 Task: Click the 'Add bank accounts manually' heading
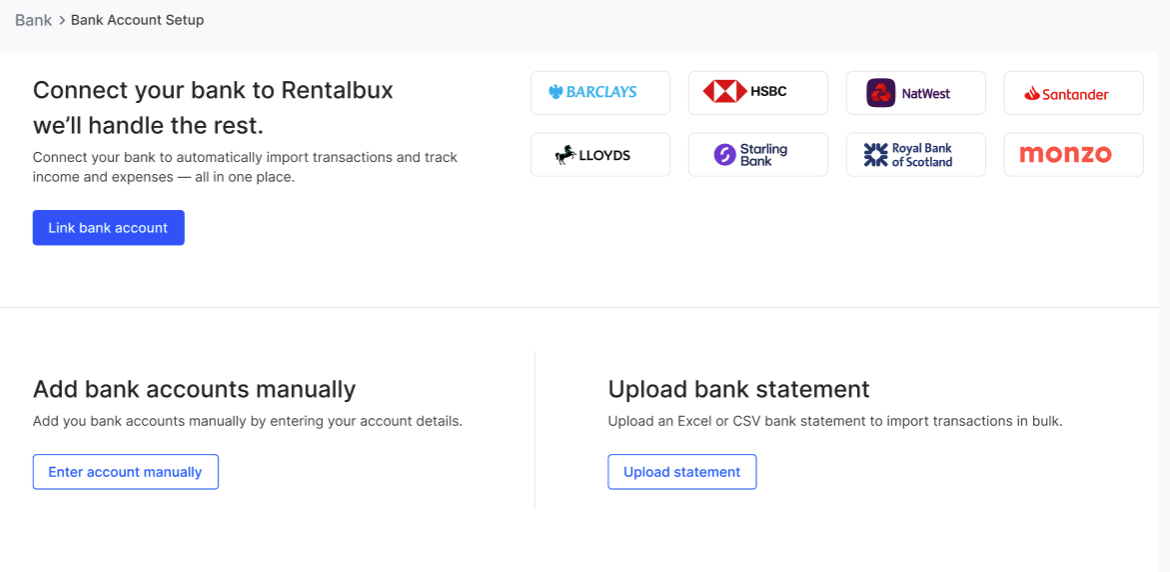pyautogui.click(x=195, y=389)
